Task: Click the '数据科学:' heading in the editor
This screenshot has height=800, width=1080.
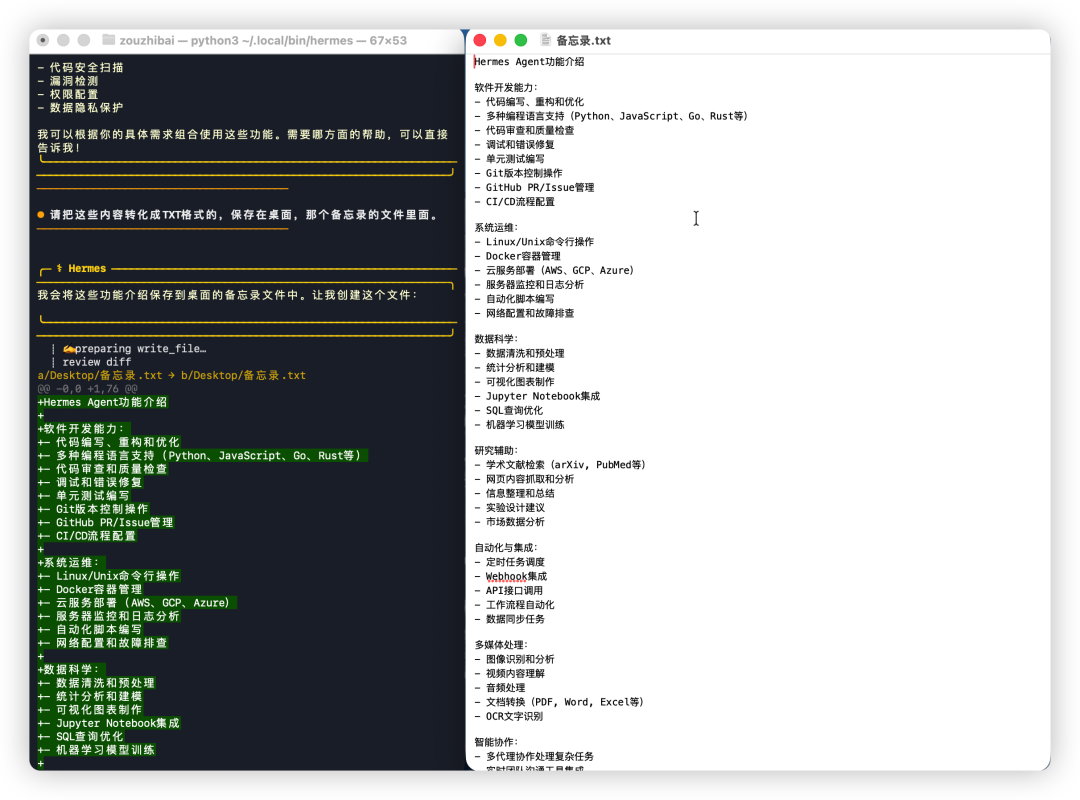Action: click(496, 339)
